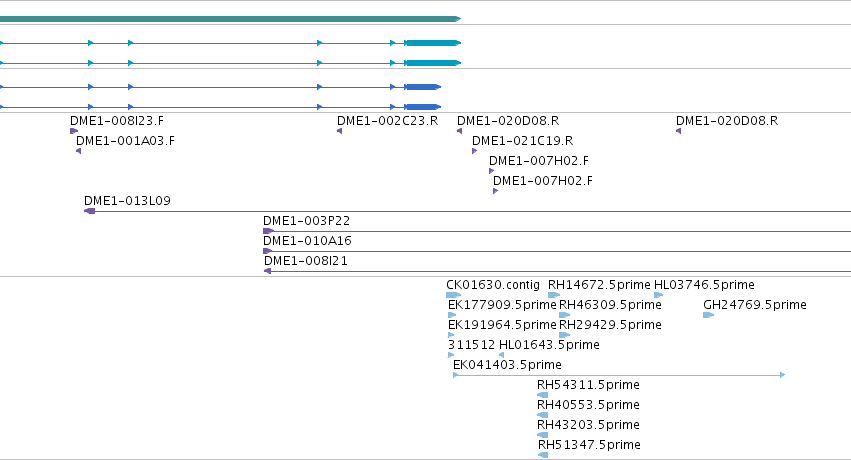Click the RH40553.5prime arrow glyph
This screenshot has width=851, height=460.
[x=542, y=415]
